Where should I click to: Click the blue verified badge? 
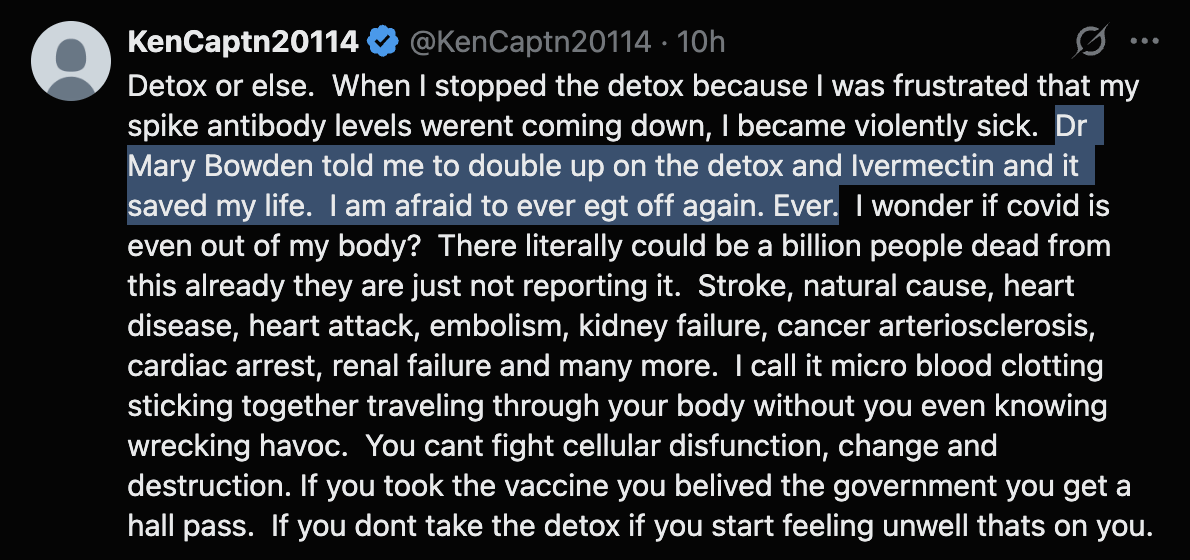coord(381,42)
